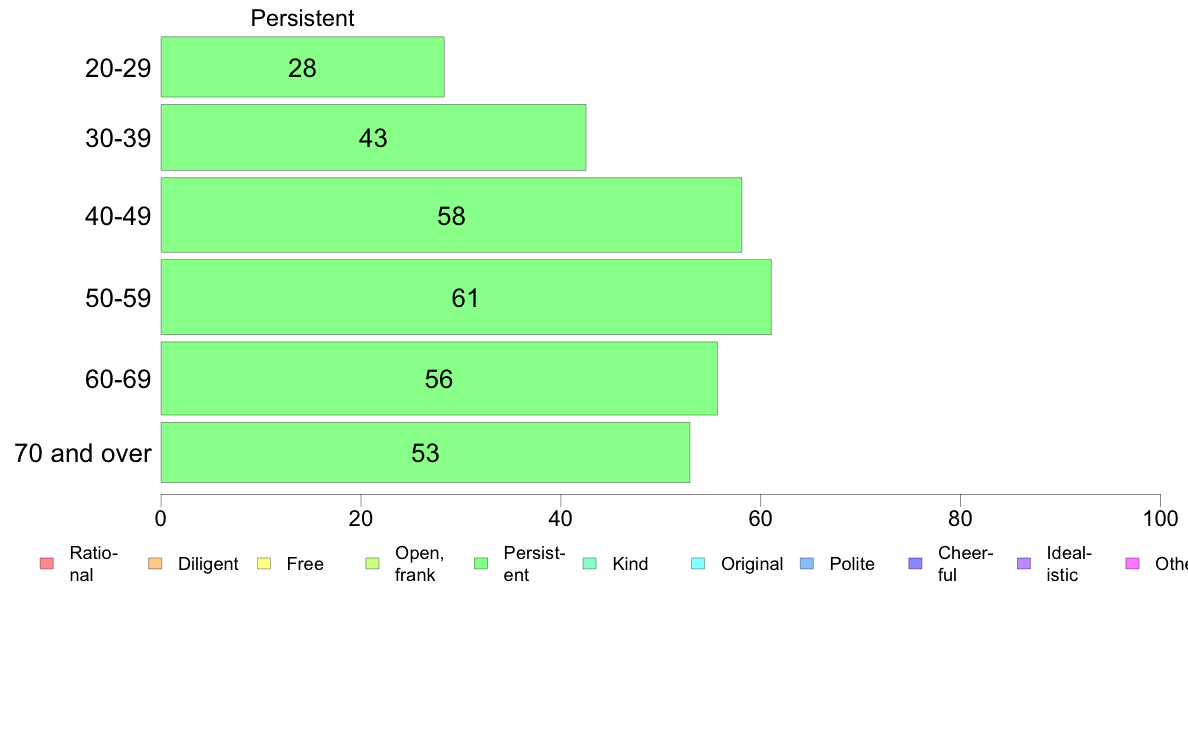The image size is (1188, 736).
Task: Click the 50-59 bar showing 61
Action: click(x=466, y=297)
